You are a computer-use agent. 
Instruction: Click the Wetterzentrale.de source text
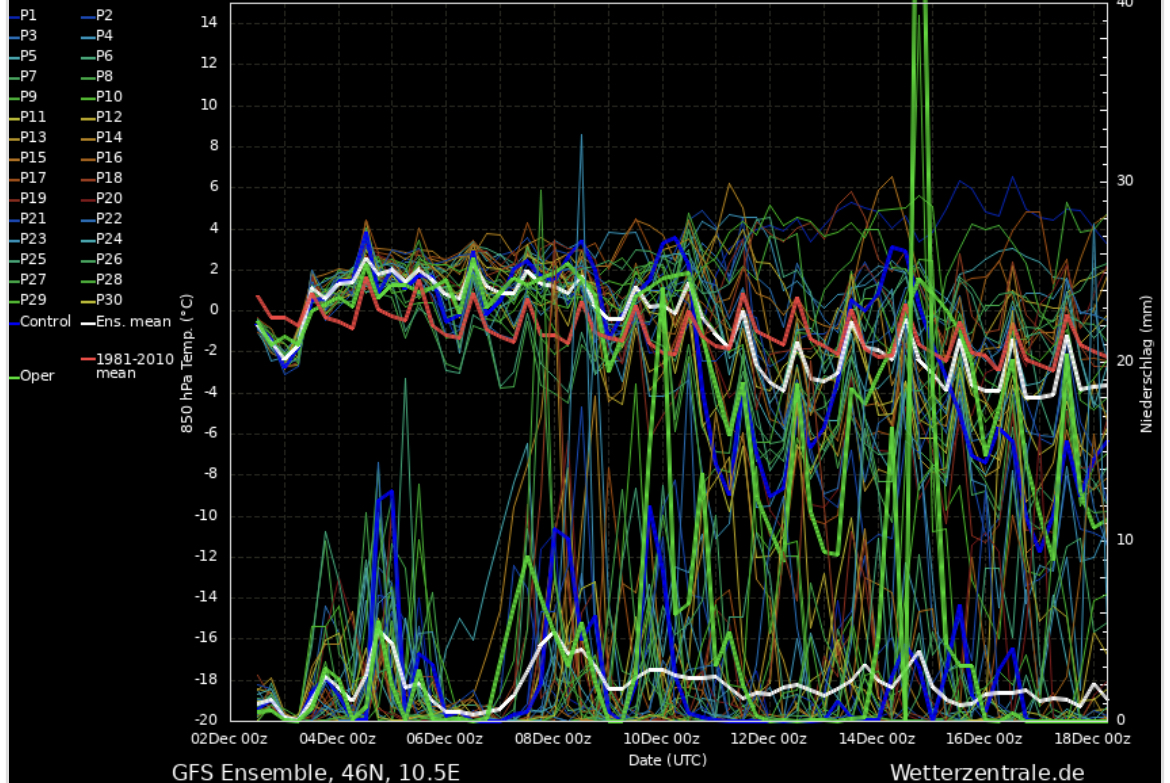point(986,771)
